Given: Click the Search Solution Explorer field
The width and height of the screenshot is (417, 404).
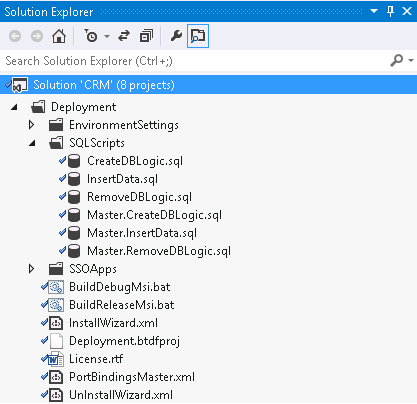Looking at the screenshot, I should tap(195, 61).
